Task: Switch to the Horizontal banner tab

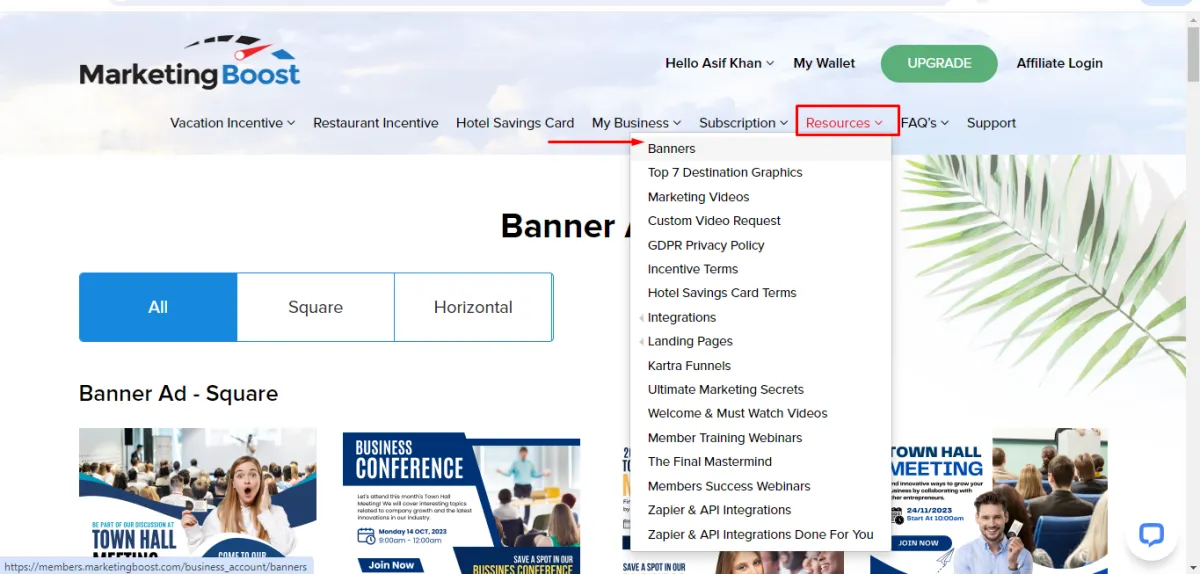Action: pos(473,307)
